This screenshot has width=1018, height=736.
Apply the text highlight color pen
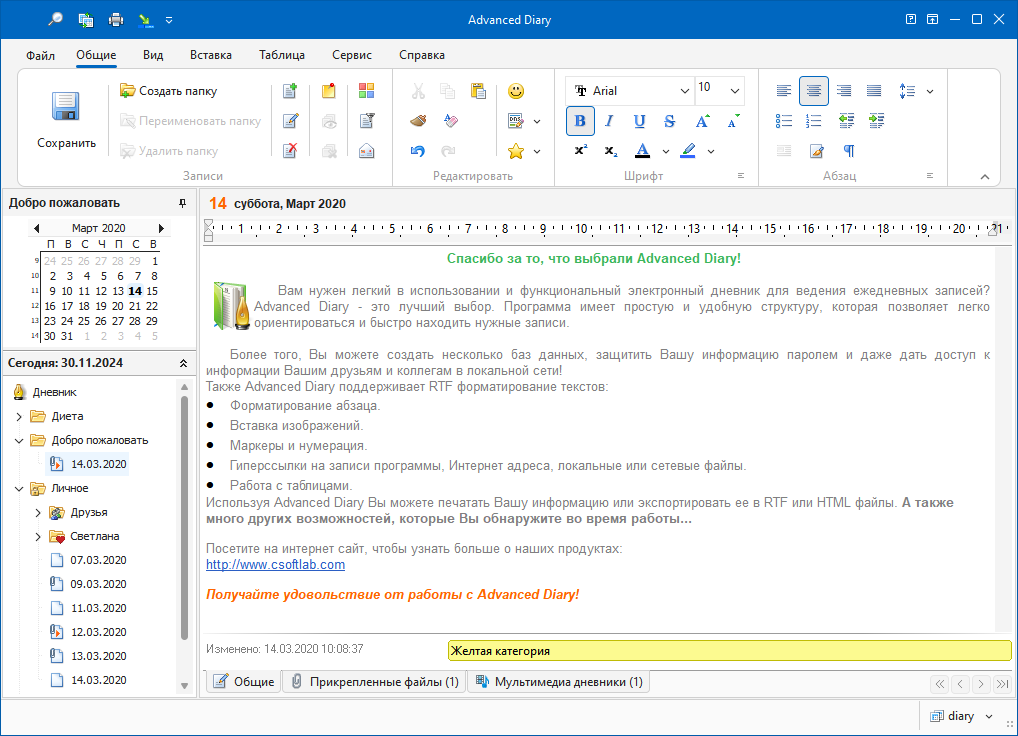pos(688,151)
